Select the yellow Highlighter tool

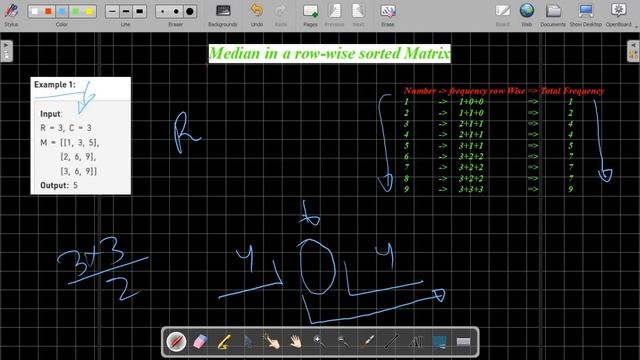point(224,342)
